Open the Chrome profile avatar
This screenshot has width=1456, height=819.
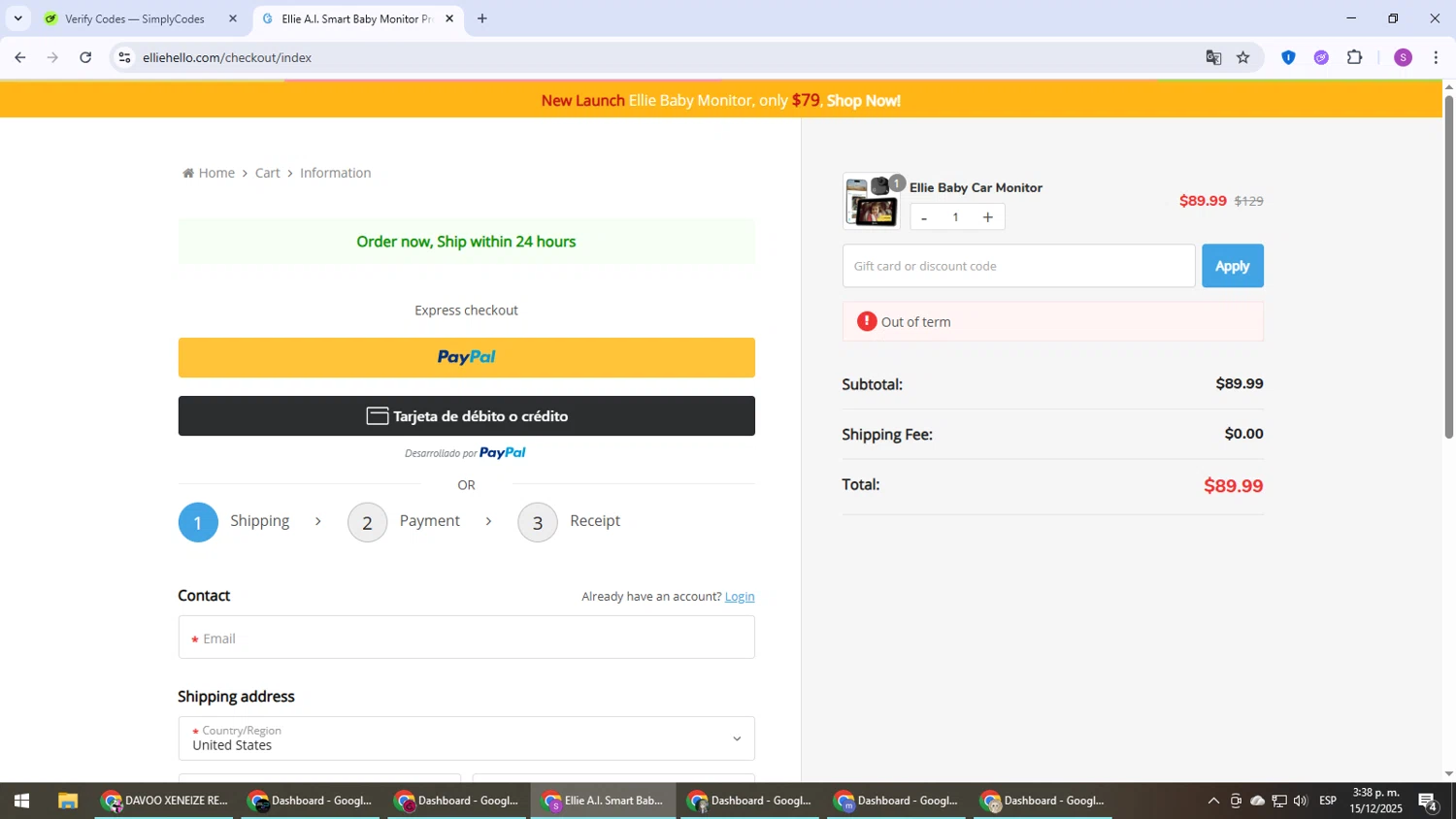click(1403, 58)
